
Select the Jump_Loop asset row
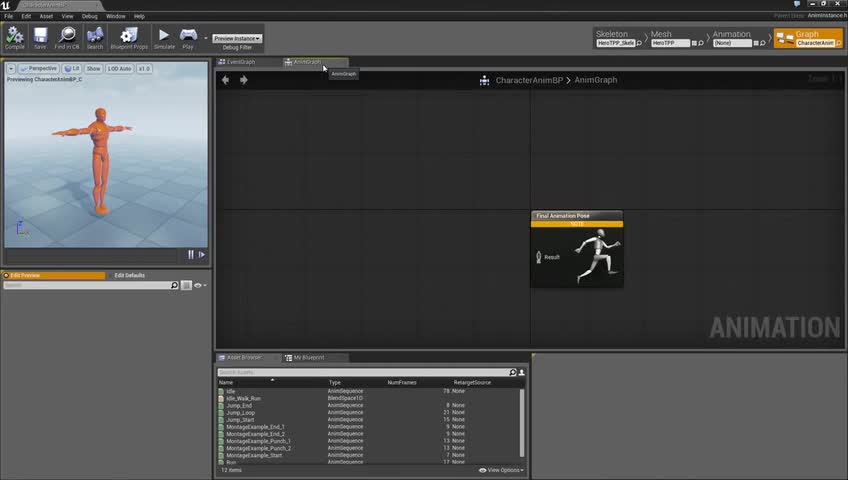(368, 412)
